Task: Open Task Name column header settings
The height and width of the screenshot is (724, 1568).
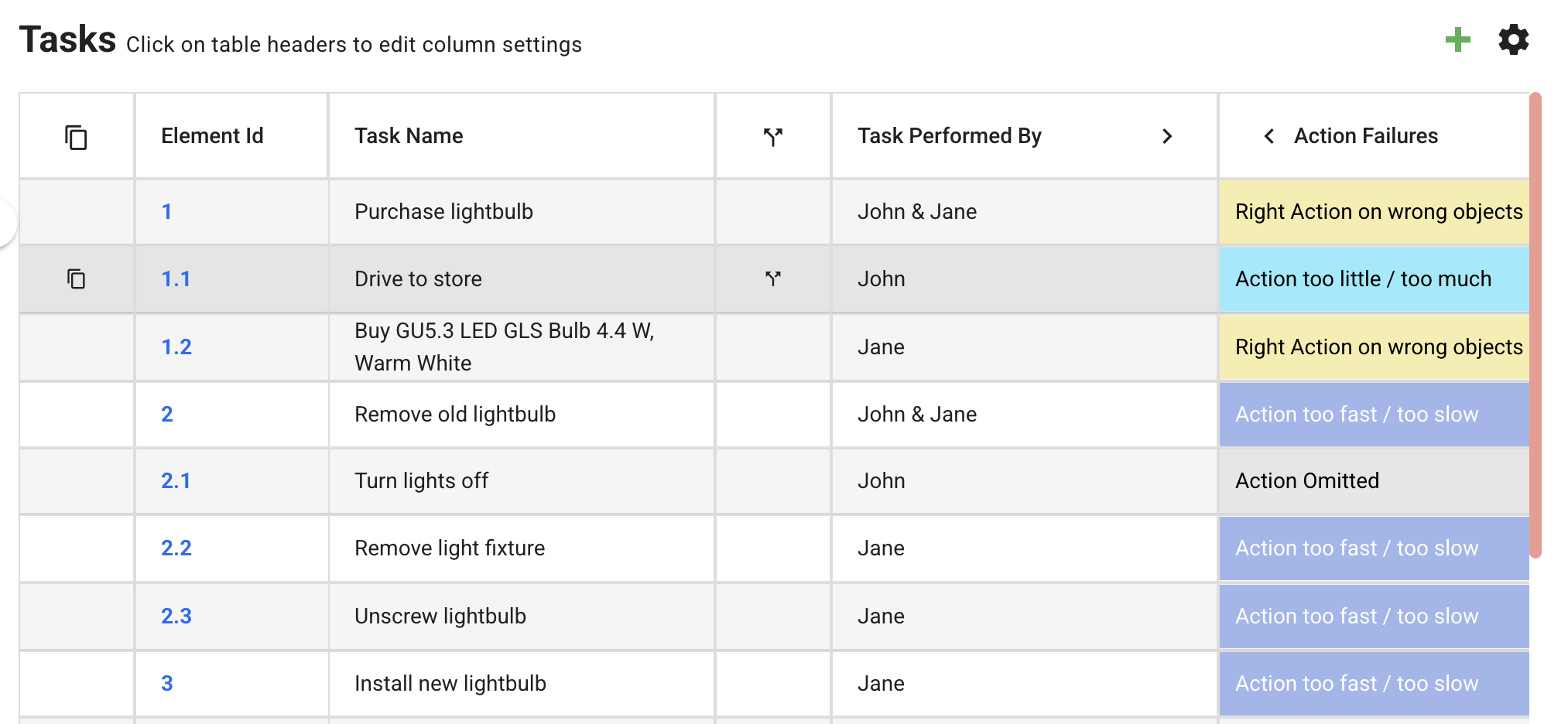Action: click(409, 136)
